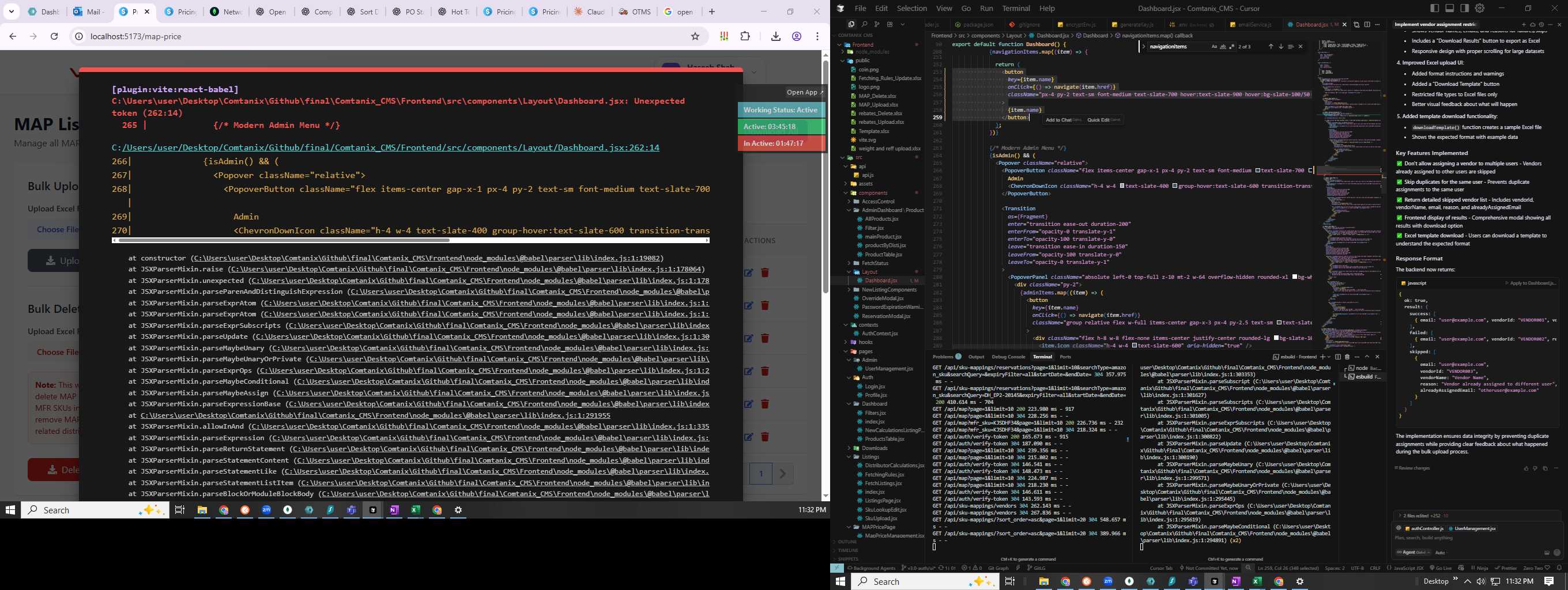Toggle Find in Selection in find widget
Viewport: 1568px width, 590px height.
tap(1292, 47)
